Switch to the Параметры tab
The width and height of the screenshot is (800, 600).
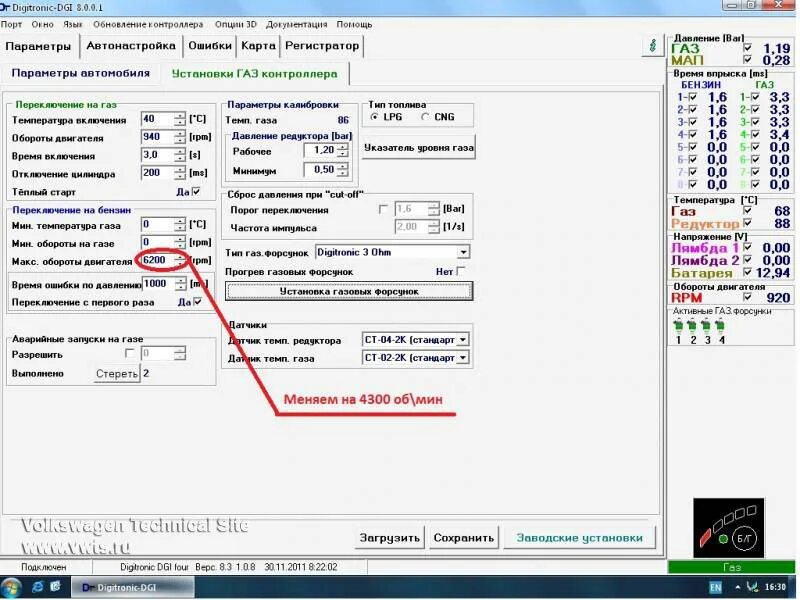coord(38,46)
